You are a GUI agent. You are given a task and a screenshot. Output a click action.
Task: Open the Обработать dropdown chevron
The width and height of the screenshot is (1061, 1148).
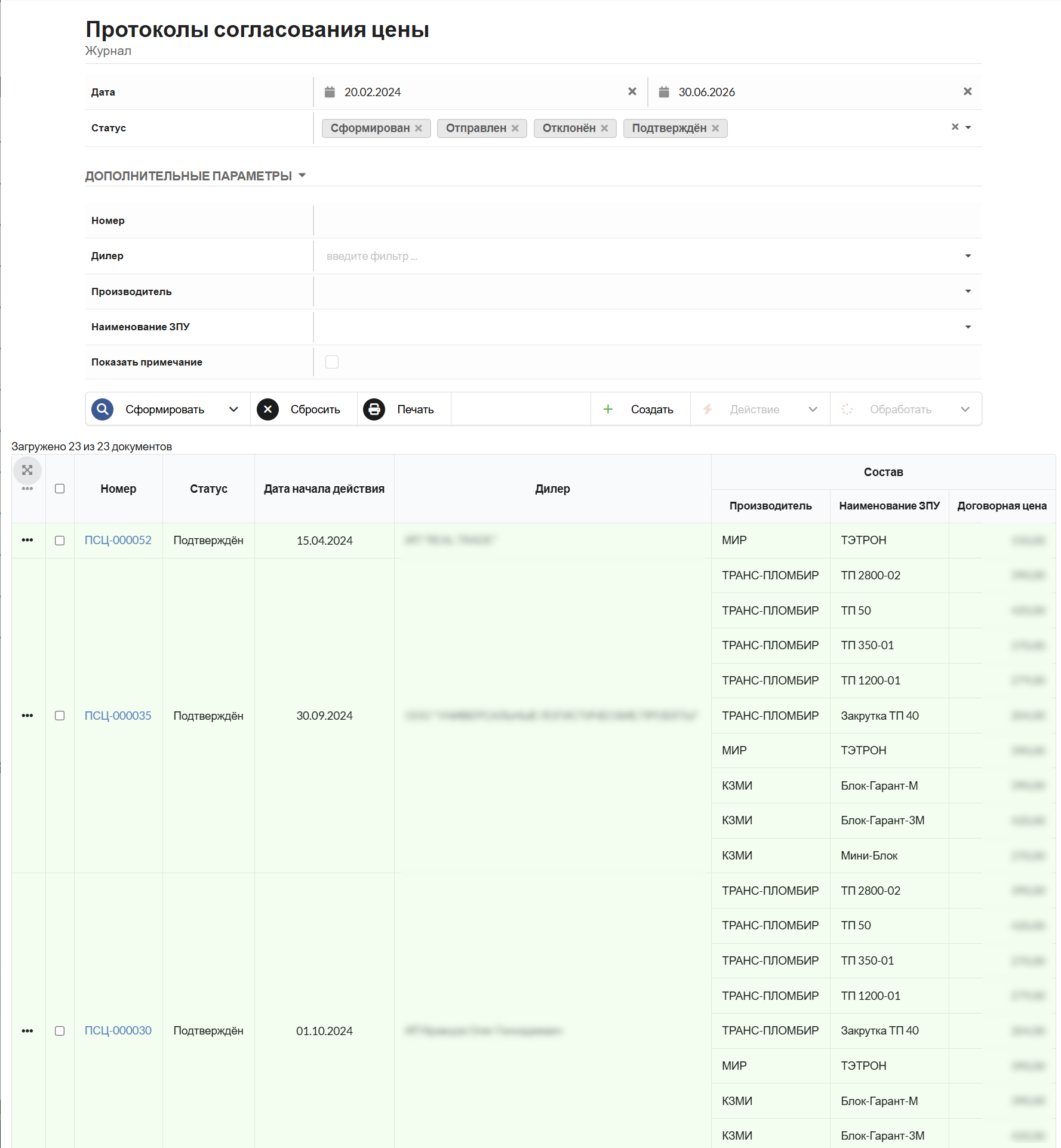coord(965,409)
